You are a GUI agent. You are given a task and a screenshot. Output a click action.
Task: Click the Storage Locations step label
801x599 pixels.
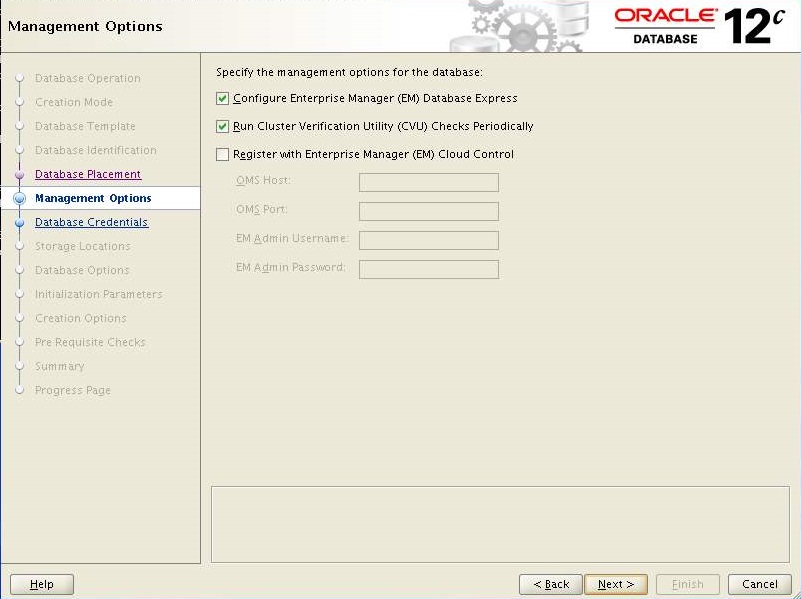pos(83,246)
